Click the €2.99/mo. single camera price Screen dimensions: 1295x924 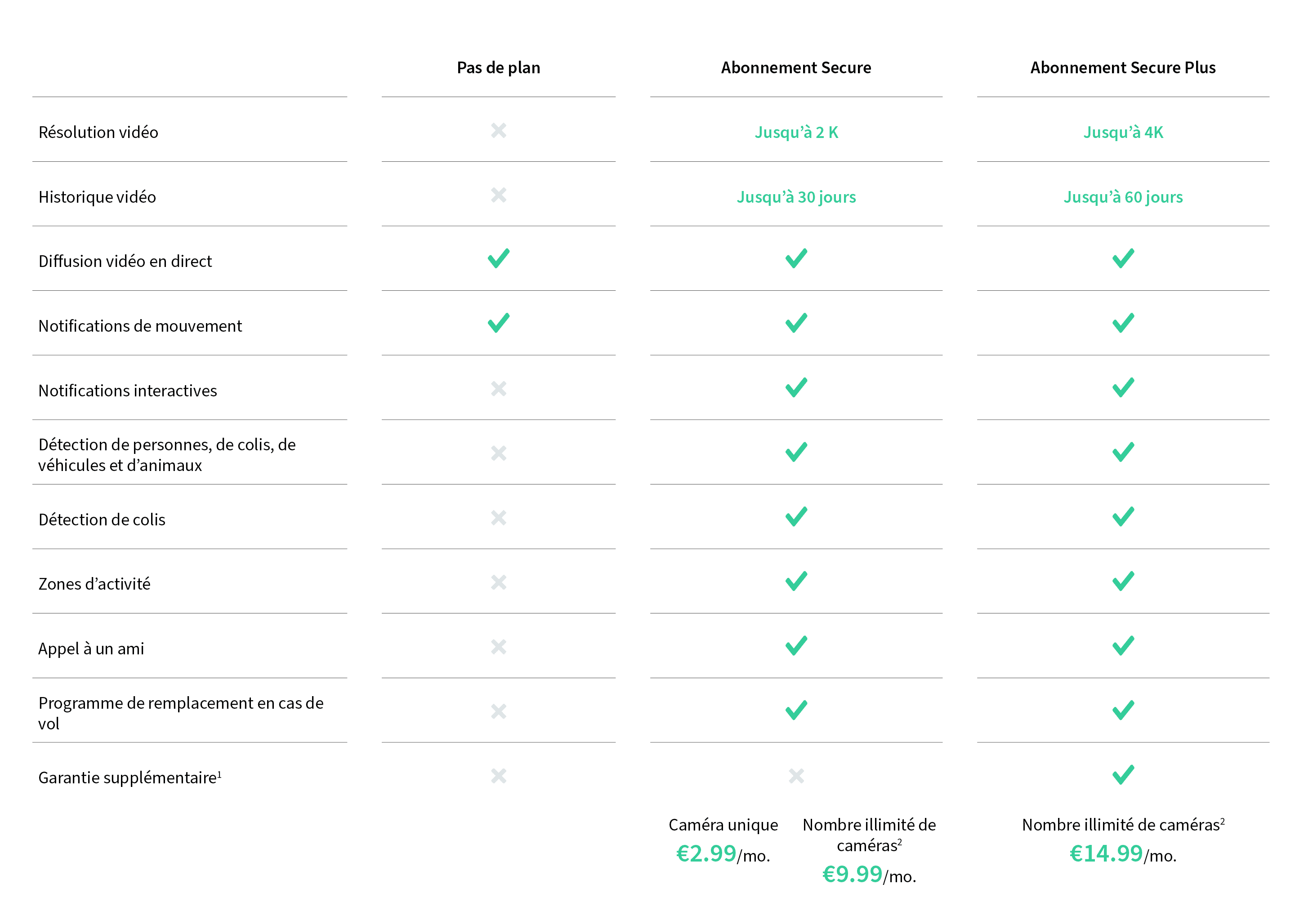click(722, 854)
